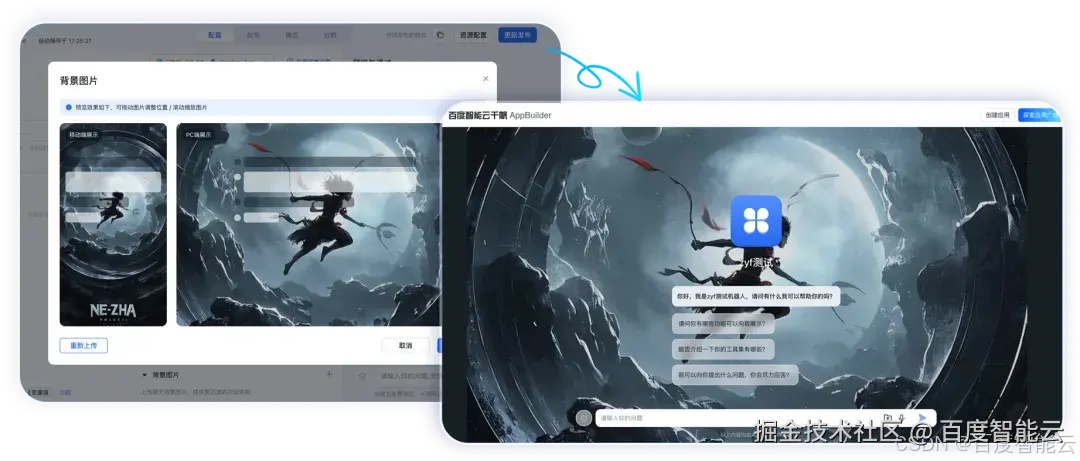The height and width of the screenshot is (461, 1080).
Task: Switch to the 配置 tab
Action: click(214, 34)
